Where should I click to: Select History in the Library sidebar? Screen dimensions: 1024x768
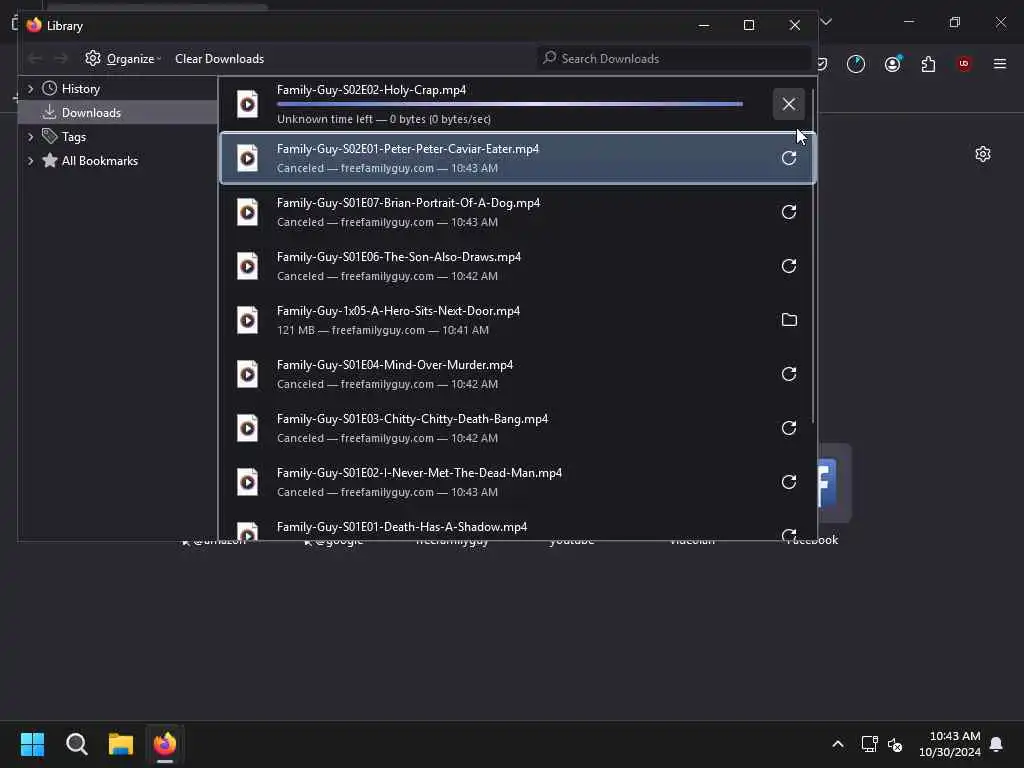point(80,89)
